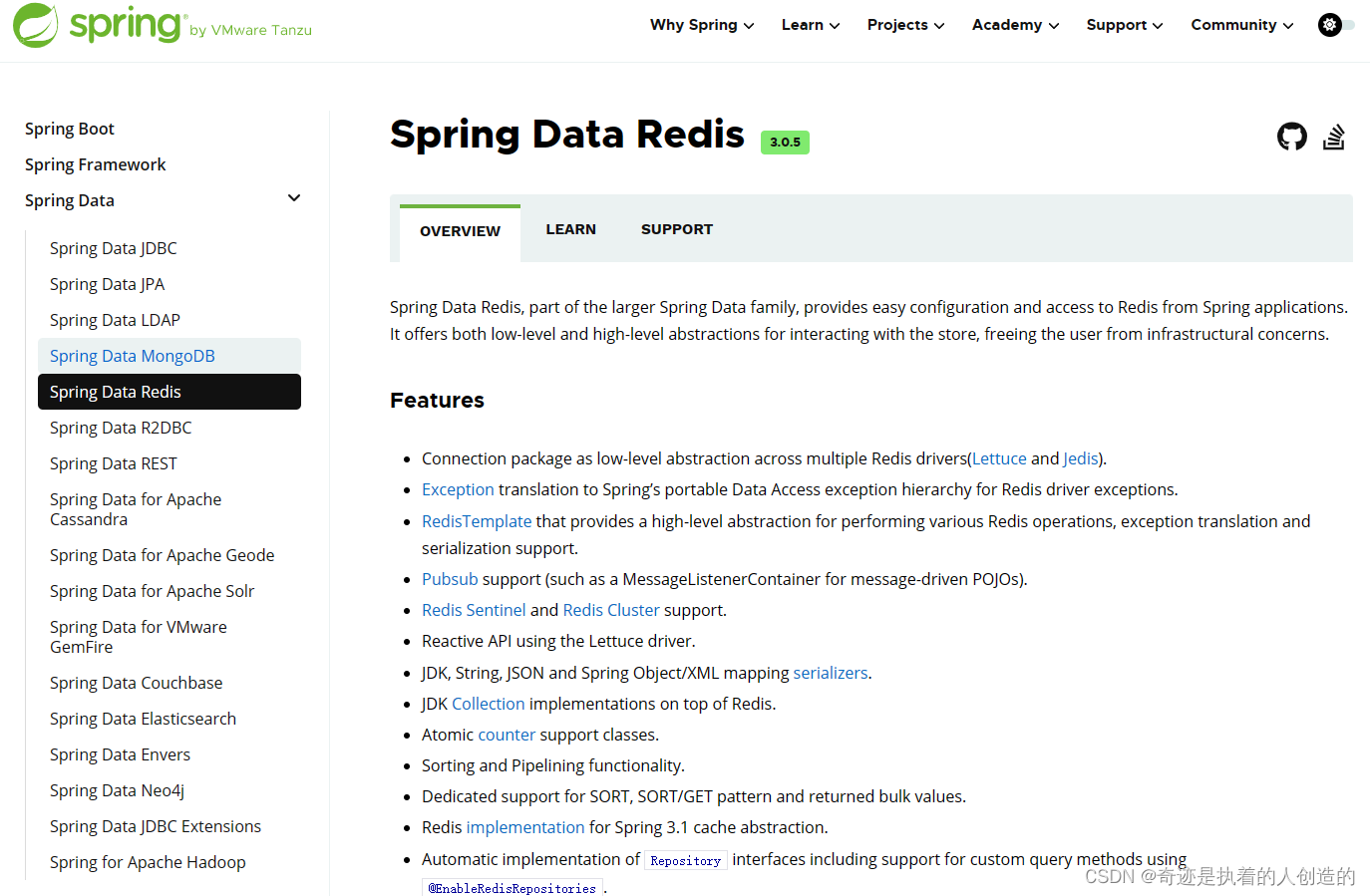
Task: Open Spring Data in sidebar
Action: tap(70, 200)
